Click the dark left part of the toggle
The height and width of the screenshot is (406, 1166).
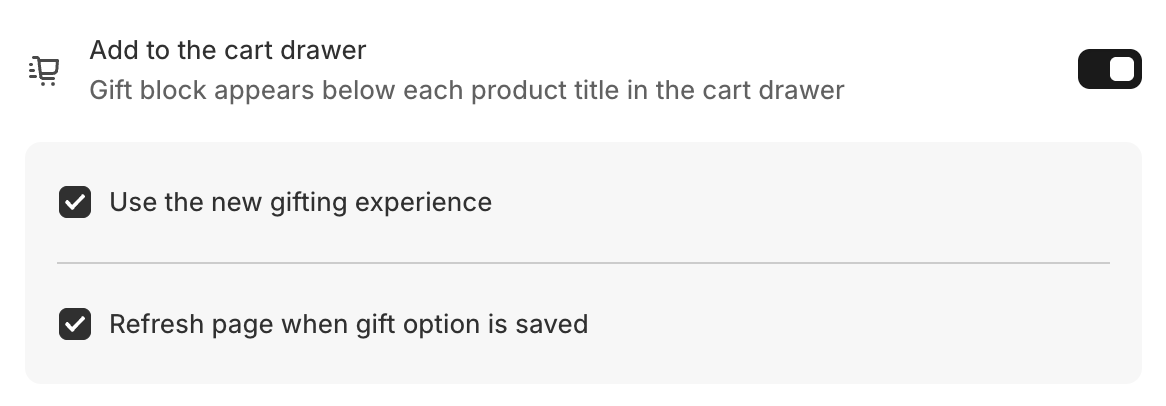1093,69
